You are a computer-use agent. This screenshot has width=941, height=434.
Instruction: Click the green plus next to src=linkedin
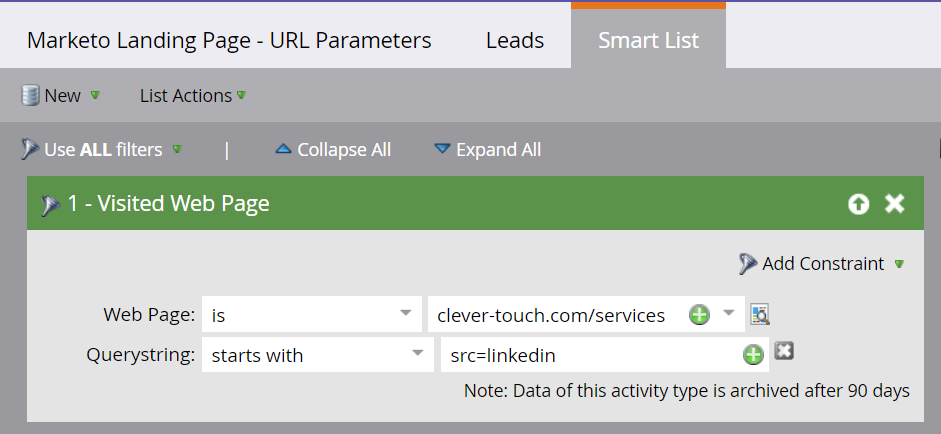753,355
